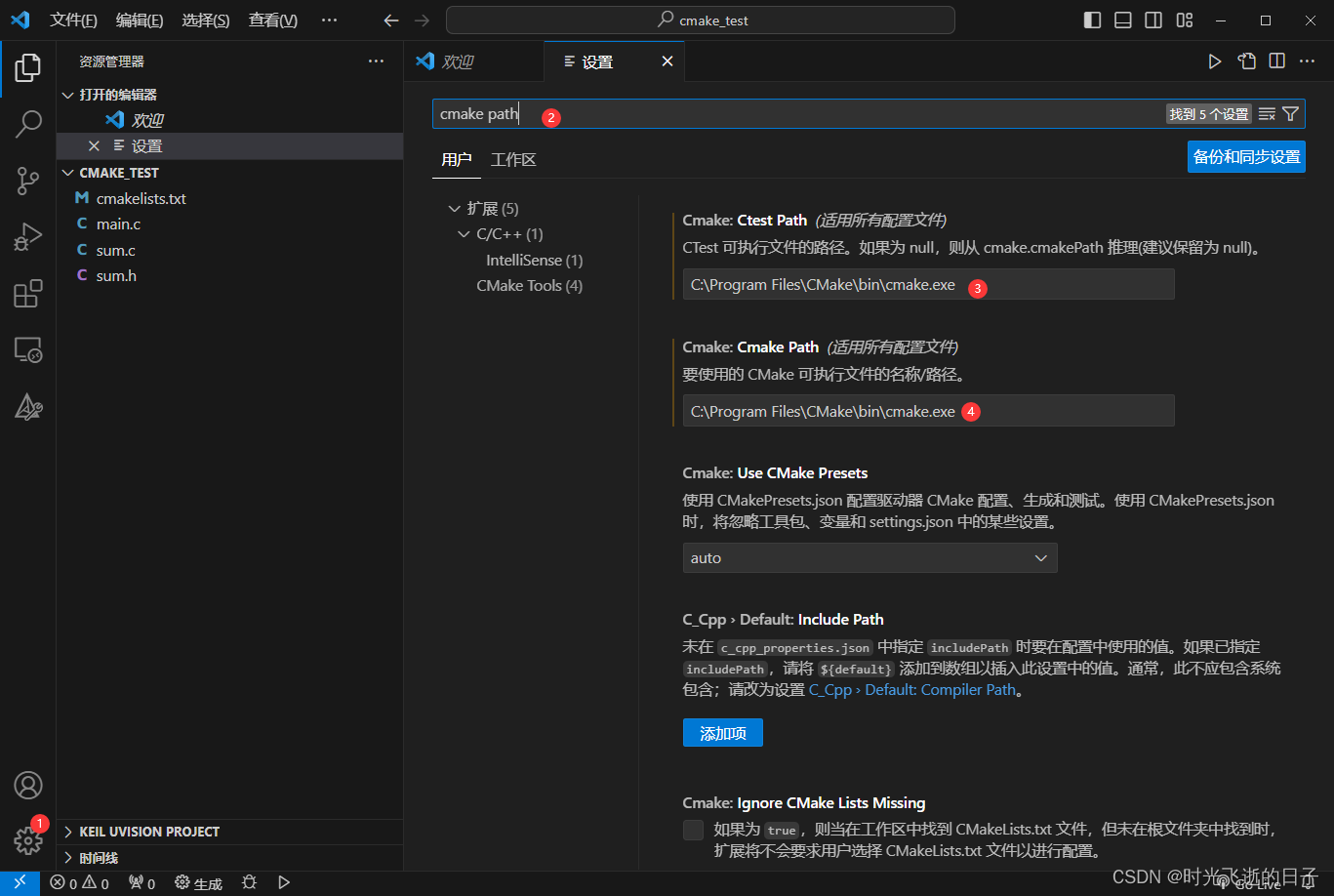The width and height of the screenshot is (1334, 896).
Task: Open cmakelists.txt in the explorer
Action: pos(229,198)
